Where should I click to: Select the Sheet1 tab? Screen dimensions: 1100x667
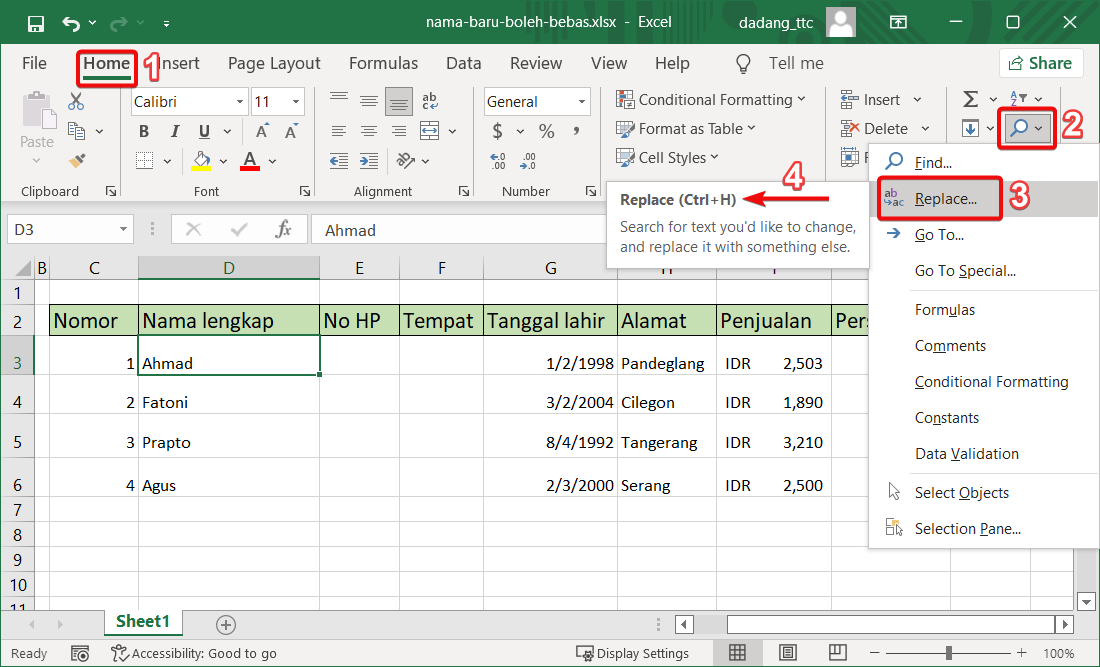143,621
